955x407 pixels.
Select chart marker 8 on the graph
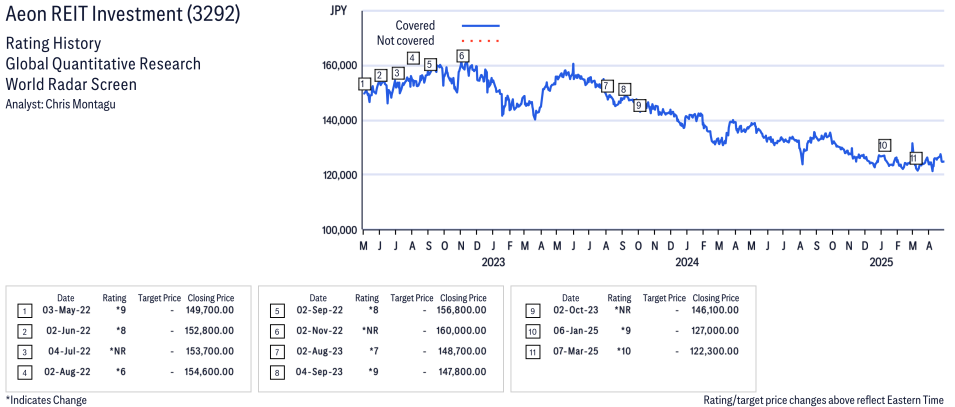tap(623, 90)
